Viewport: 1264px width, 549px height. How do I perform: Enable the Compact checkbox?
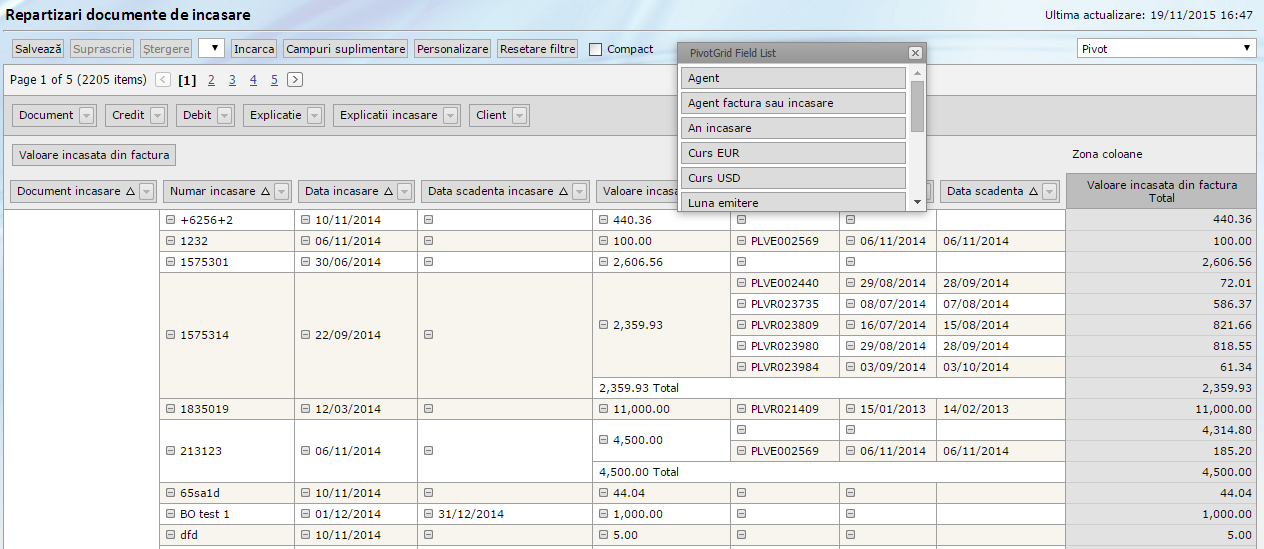pyautogui.click(x=596, y=49)
